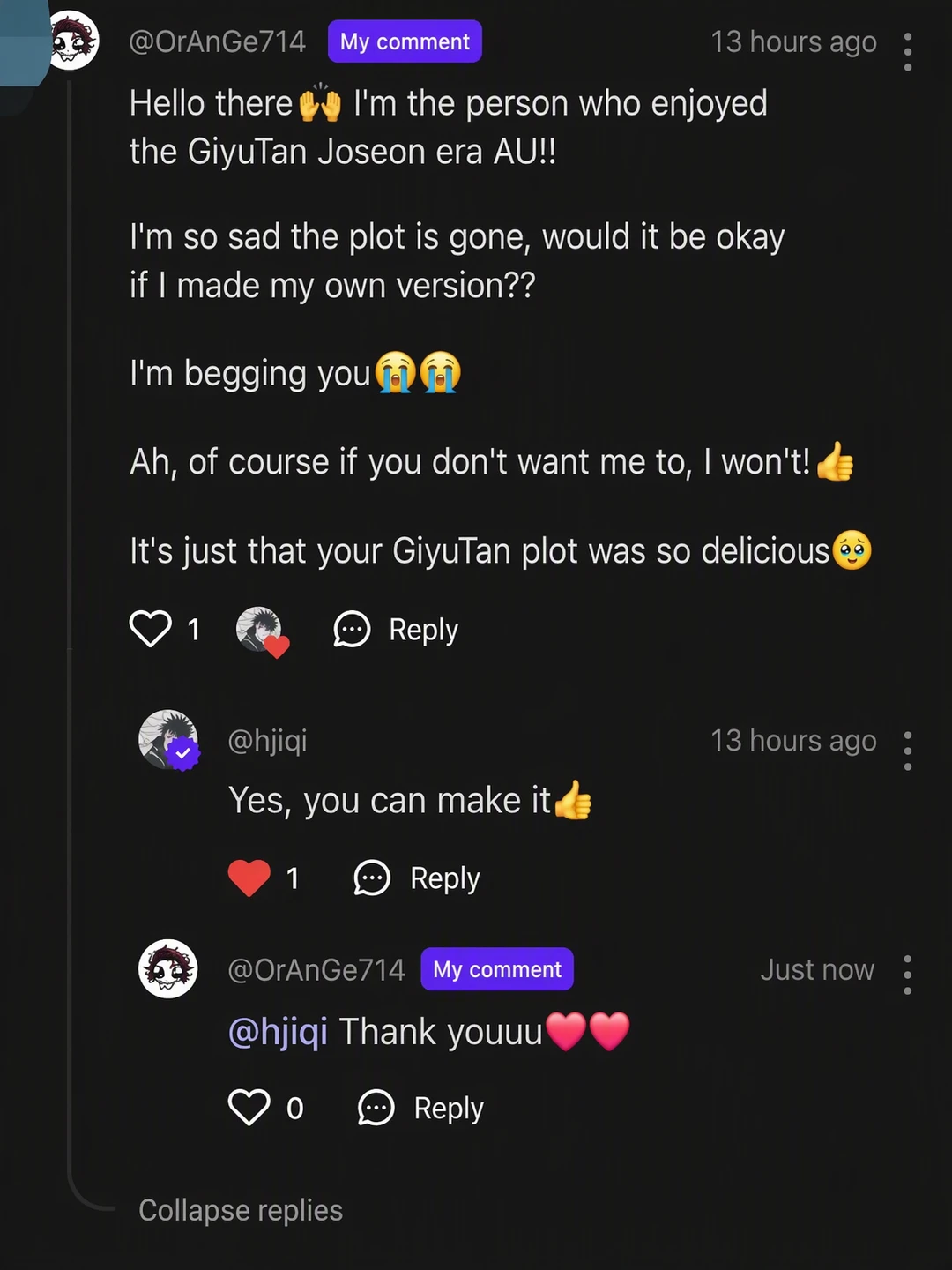Image resolution: width=952 pixels, height=1270 pixels.
Task: Open @OrAnGe714 username on top comment
Action: pos(218,41)
